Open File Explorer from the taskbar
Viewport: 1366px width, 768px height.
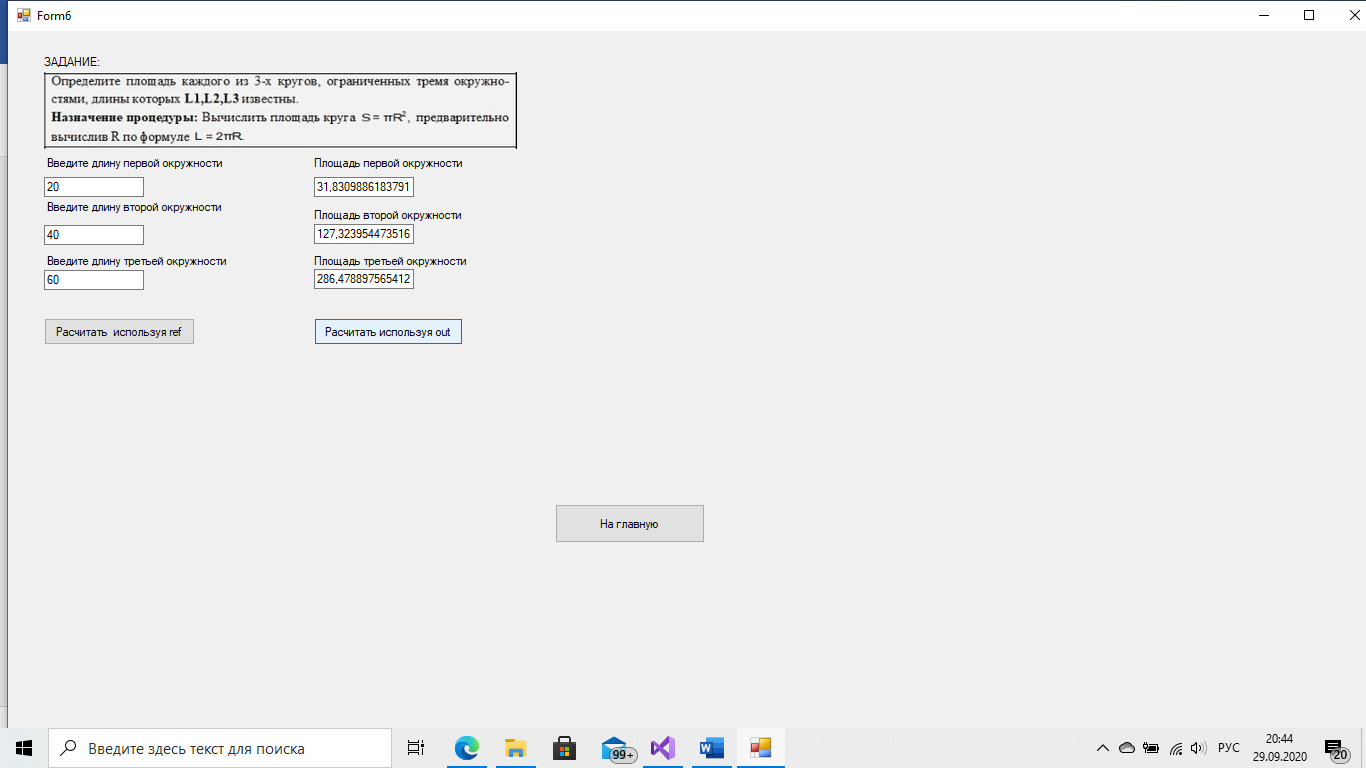[516, 748]
